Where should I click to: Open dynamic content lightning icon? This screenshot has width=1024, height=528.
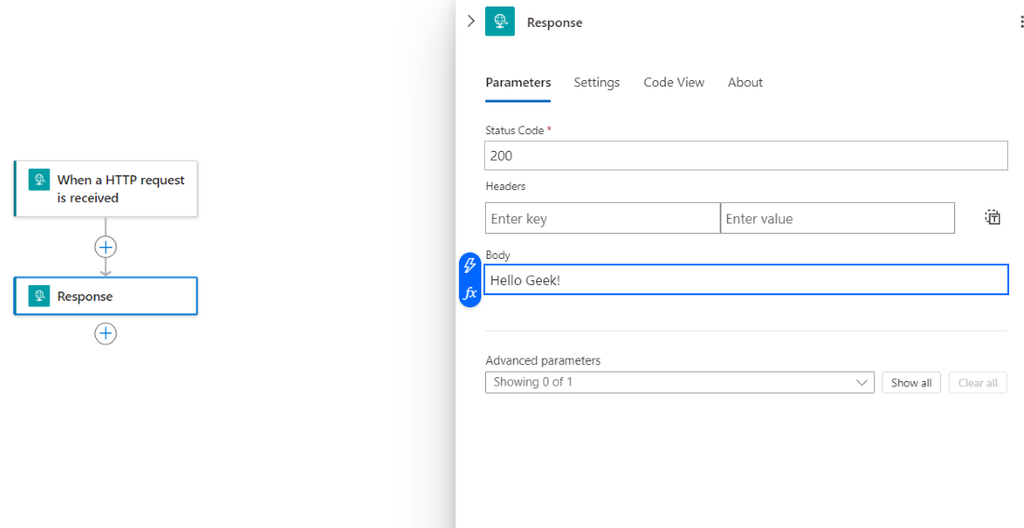(x=470, y=266)
